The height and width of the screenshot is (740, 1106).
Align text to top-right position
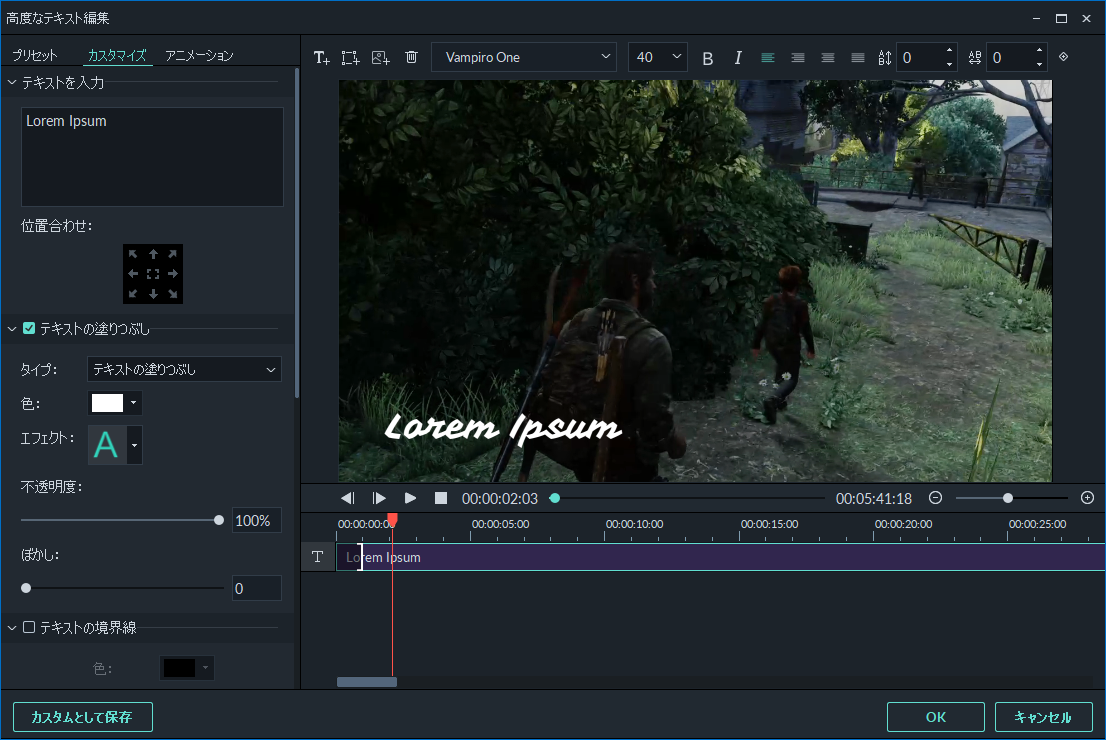[173, 254]
